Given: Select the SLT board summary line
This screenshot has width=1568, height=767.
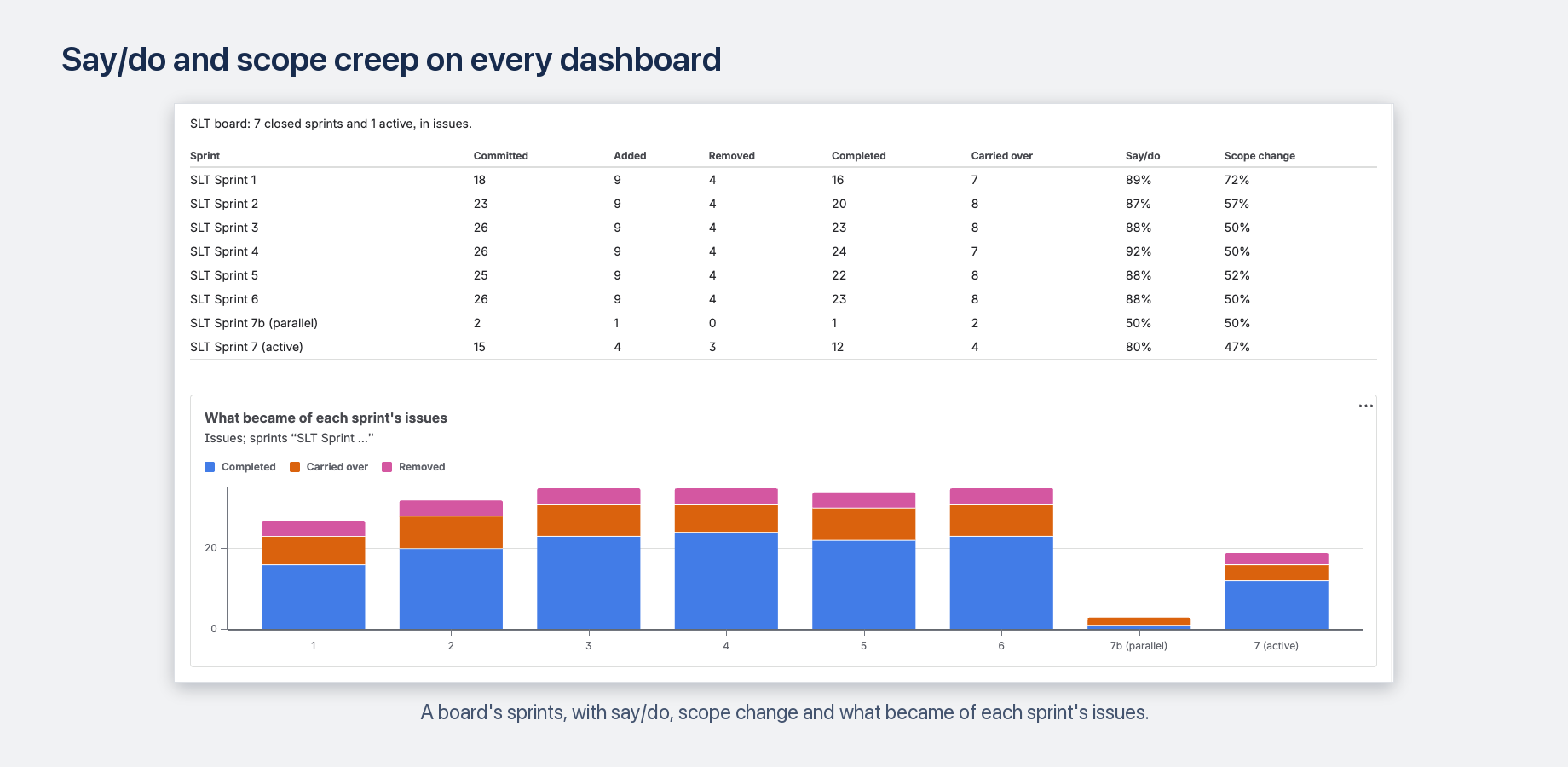Looking at the screenshot, I should tap(331, 124).
